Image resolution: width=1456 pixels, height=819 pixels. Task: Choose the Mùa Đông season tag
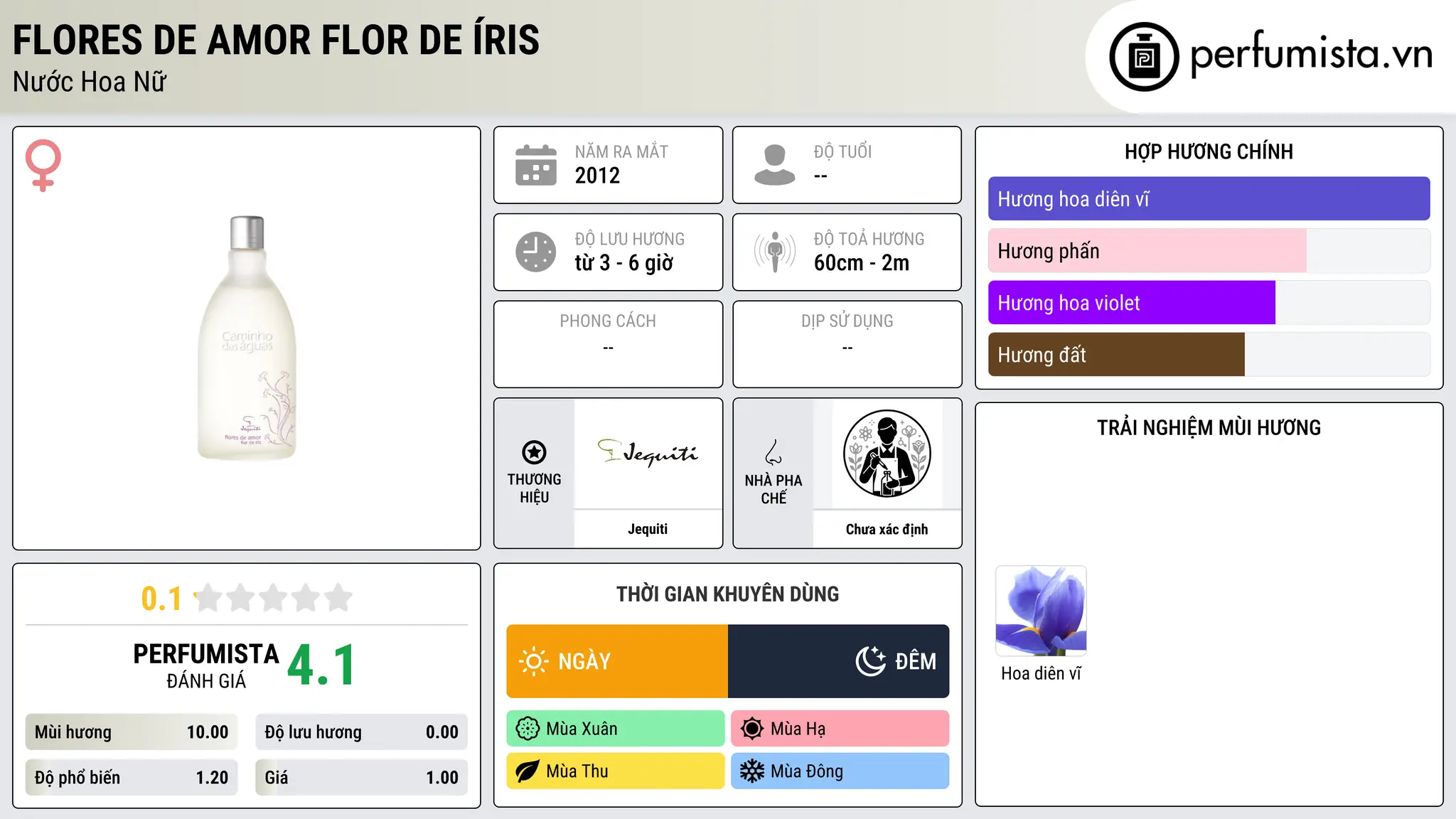coord(840,771)
